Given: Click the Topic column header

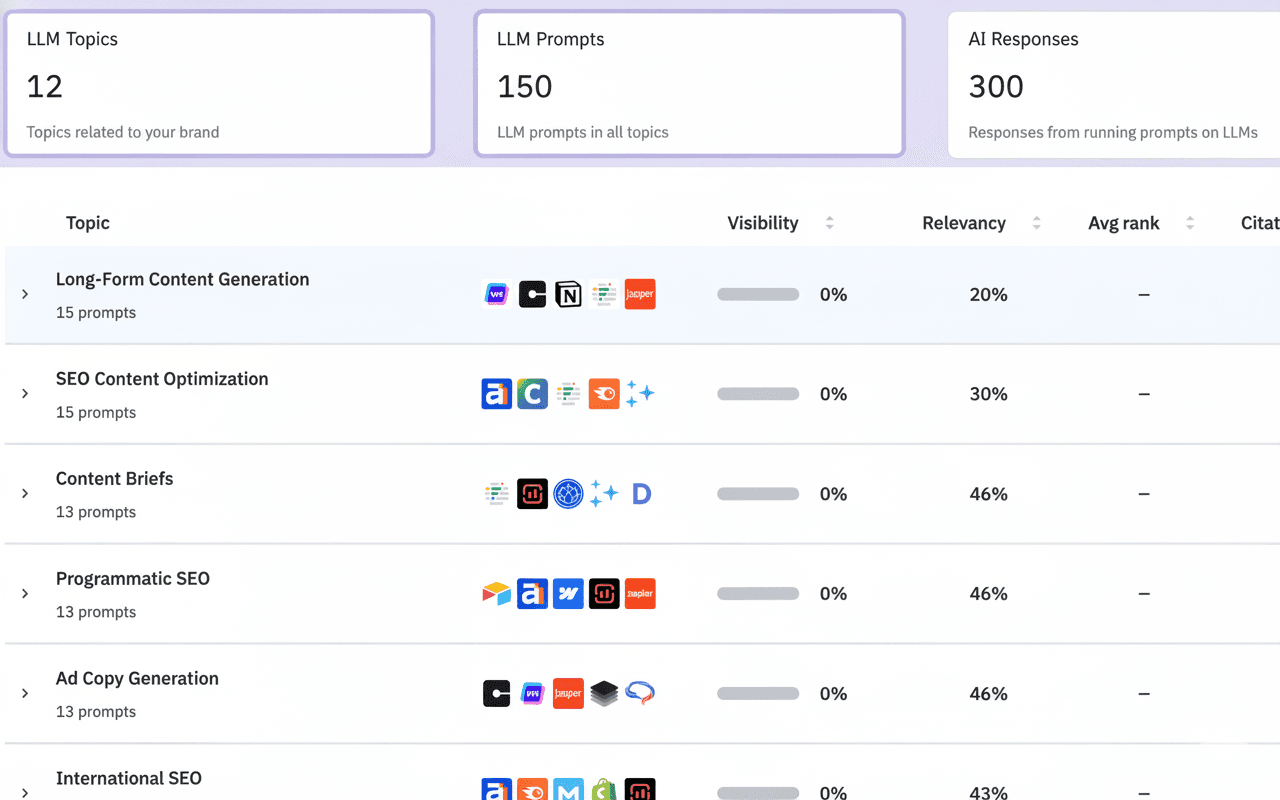Looking at the screenshot, I should coord(87,223).
